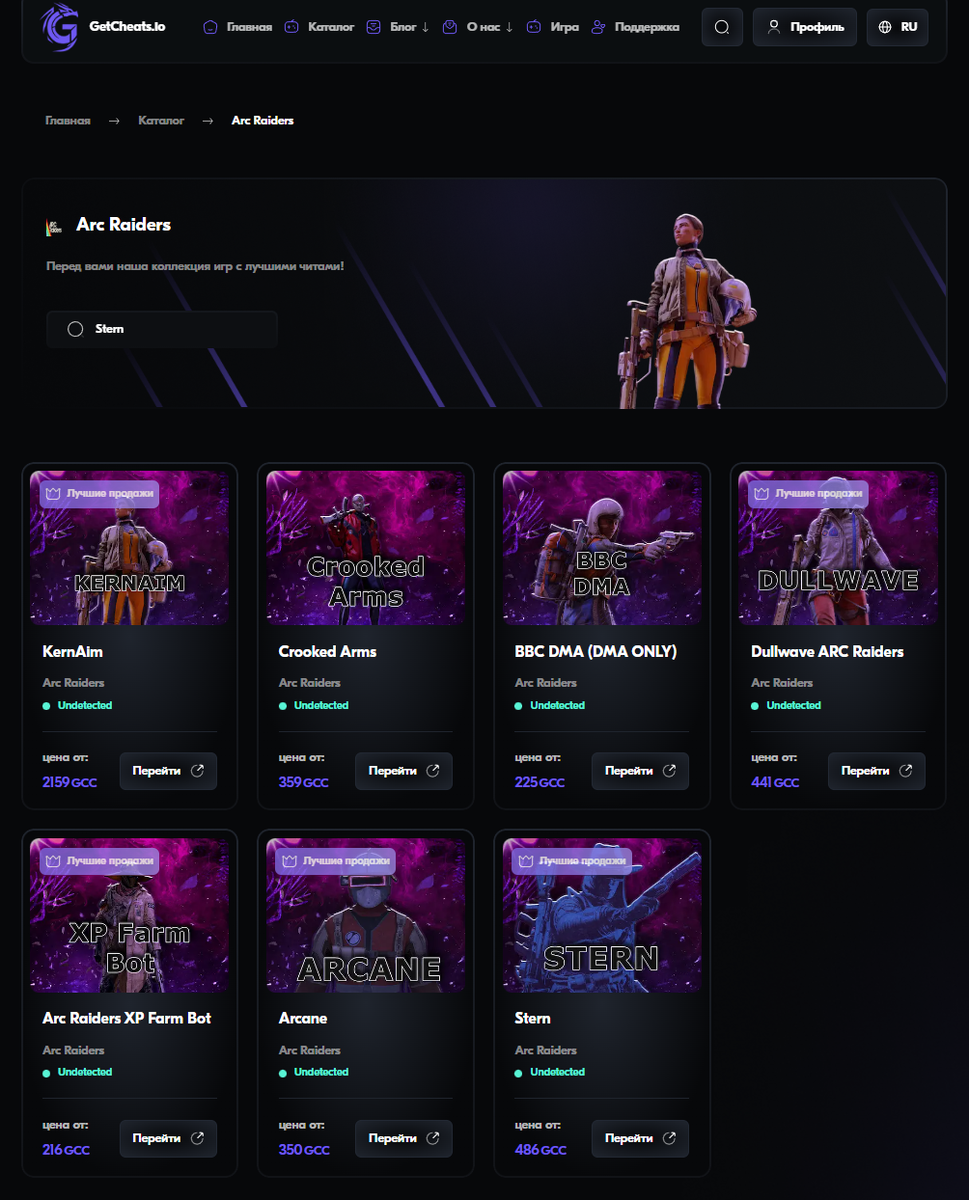Click external-link icon in Crooked Arms Перейти button
969x1200 pixels.
point(433,771)
